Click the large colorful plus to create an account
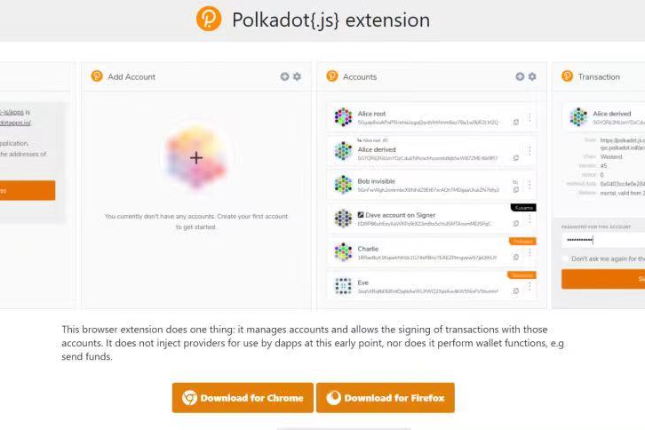Image resolution: width=645 pixels, height=430 pixels. pos(196,158)
